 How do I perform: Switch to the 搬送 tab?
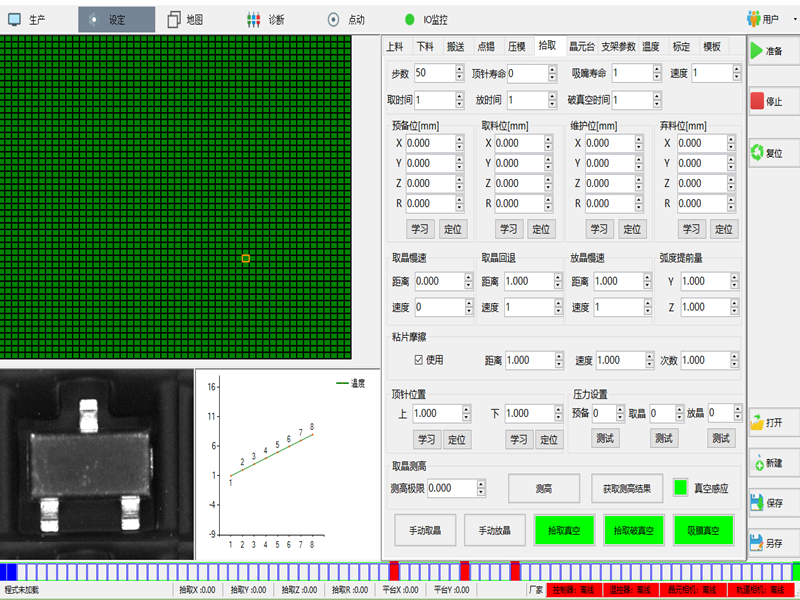[x=456, y=47]
